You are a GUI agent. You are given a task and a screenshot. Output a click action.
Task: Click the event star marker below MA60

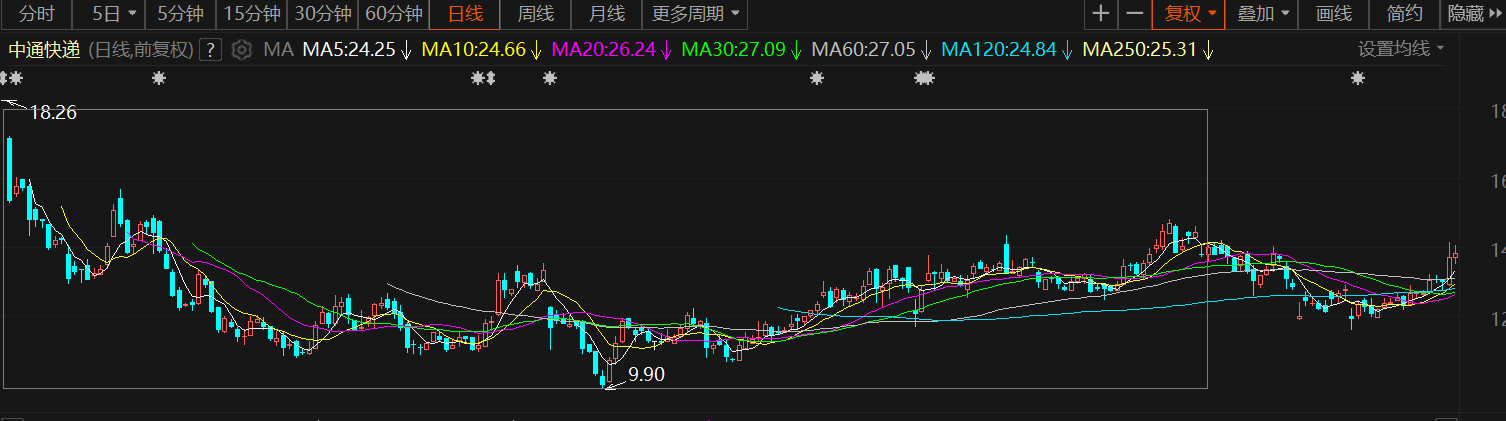coord(923,78)
